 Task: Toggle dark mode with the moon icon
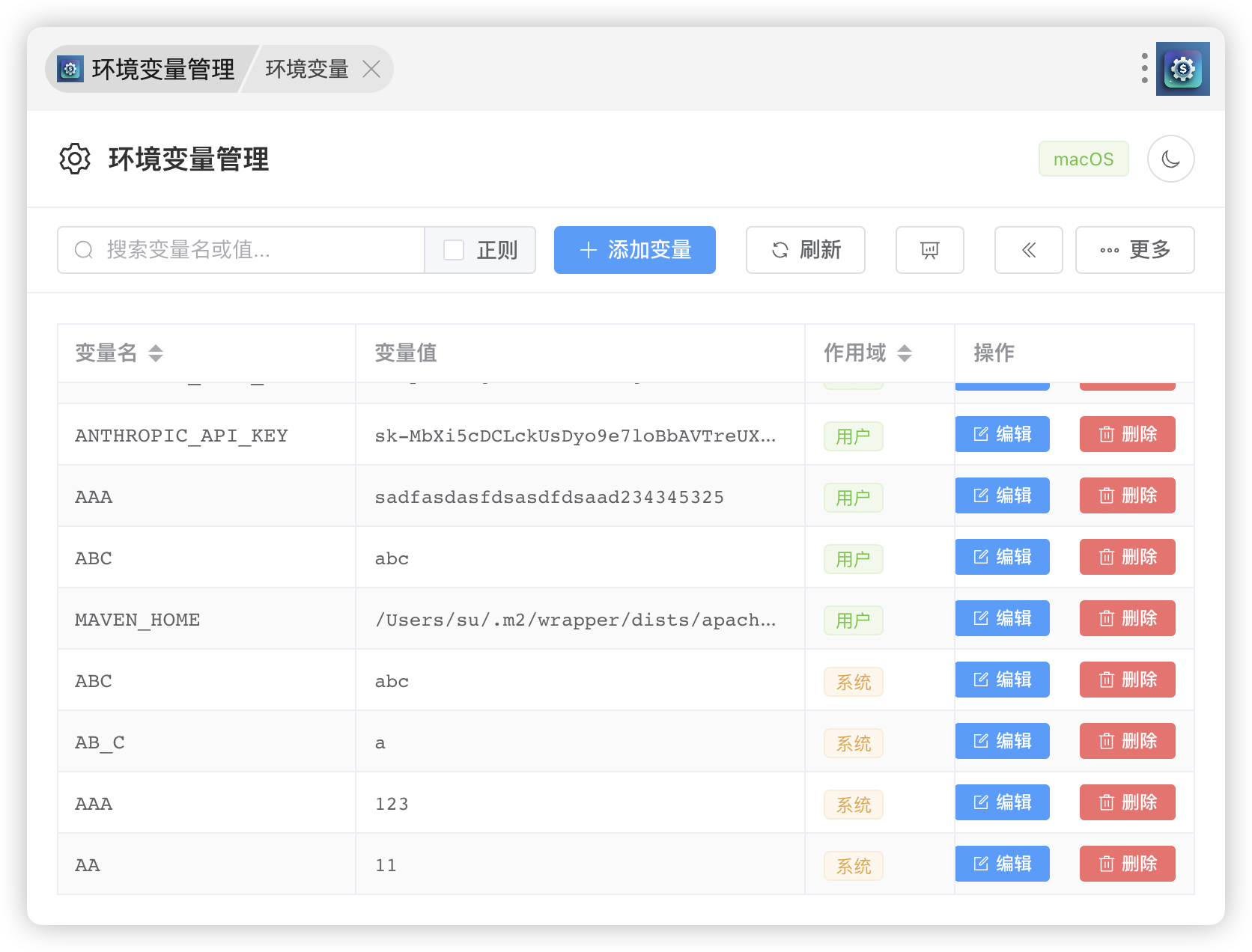tap(1170, 159)
